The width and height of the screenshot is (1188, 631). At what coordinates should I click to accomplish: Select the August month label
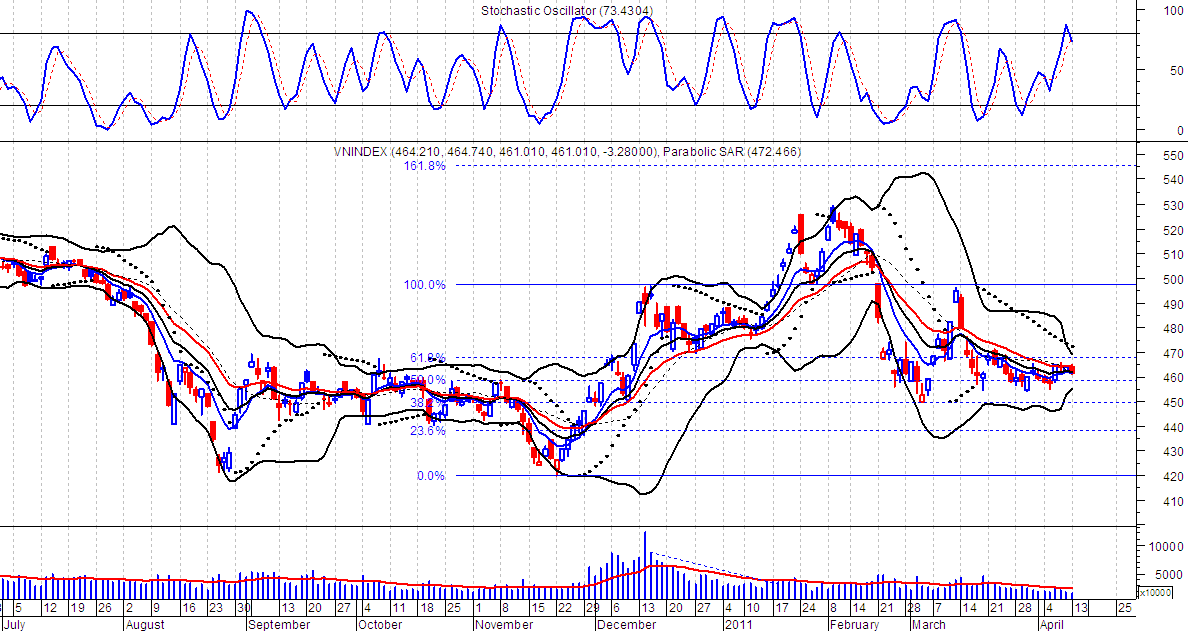click(144, 624)
